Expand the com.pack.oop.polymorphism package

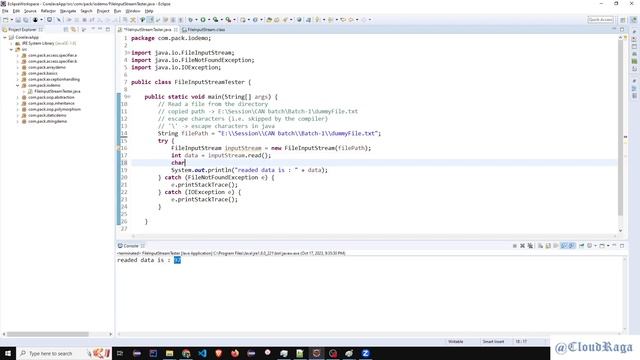(x=18, y=109)
